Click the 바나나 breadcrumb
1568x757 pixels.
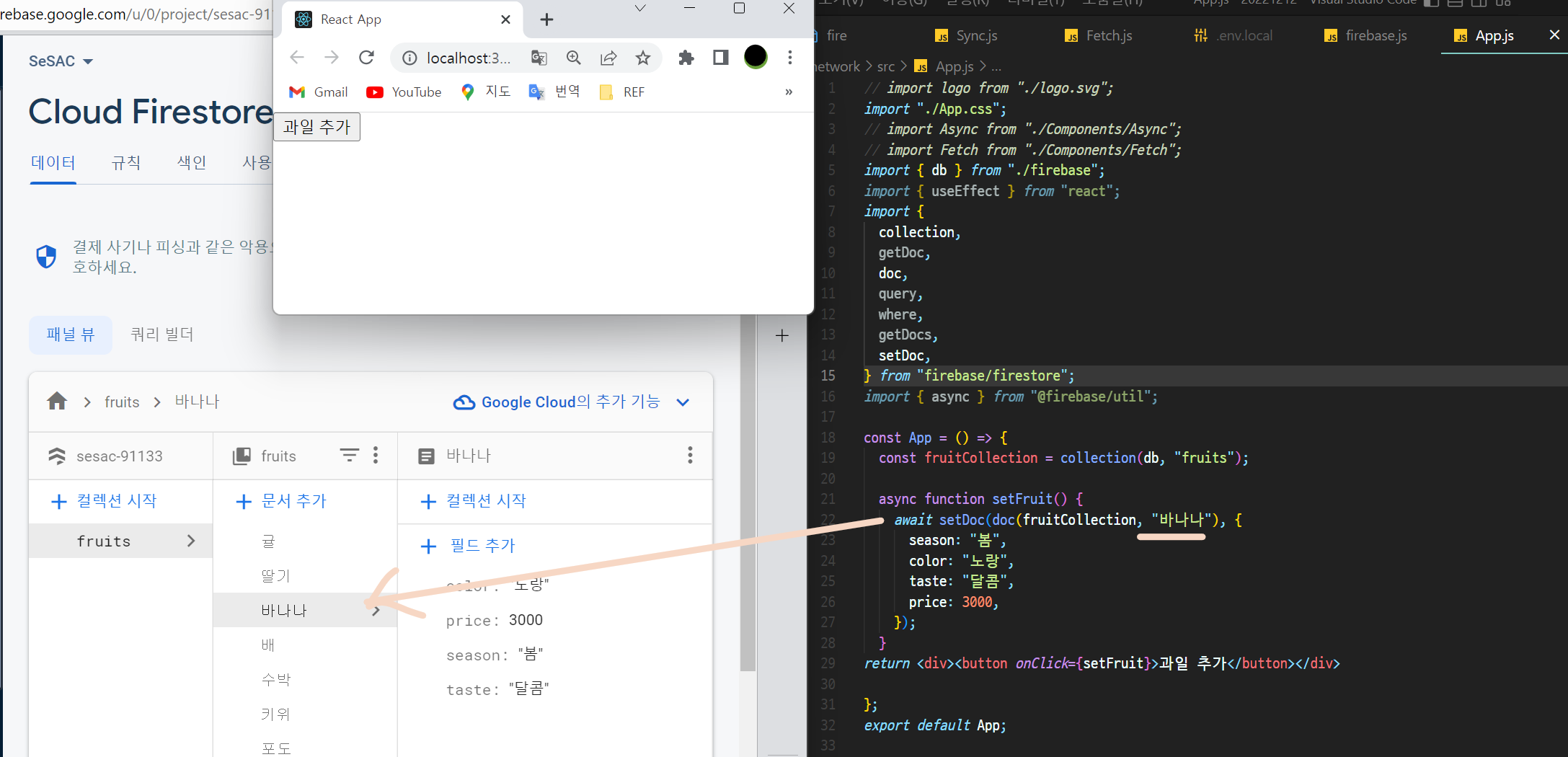197,402
